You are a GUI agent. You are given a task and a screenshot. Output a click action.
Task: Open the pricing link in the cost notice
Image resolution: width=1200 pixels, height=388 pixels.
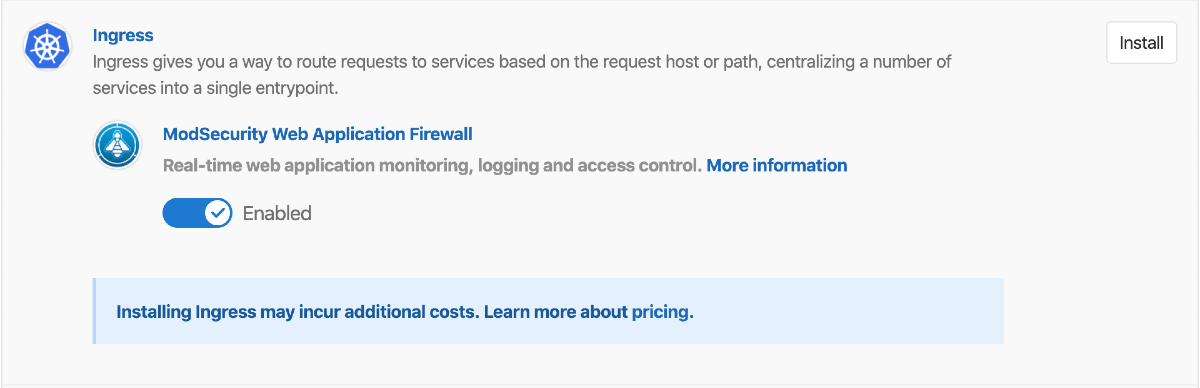[x=660, y=312]
